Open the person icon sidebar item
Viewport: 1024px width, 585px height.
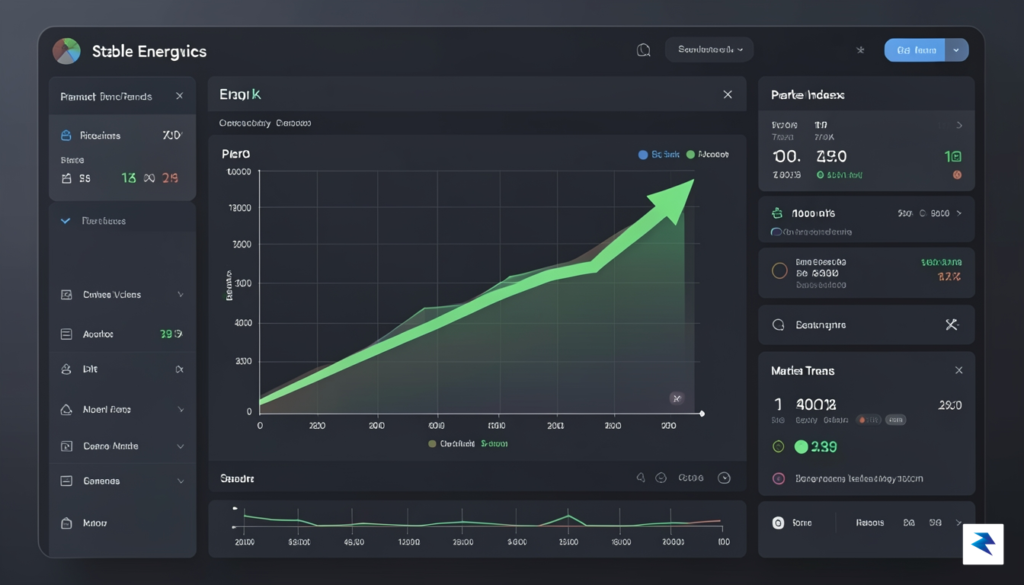[121, 369]
